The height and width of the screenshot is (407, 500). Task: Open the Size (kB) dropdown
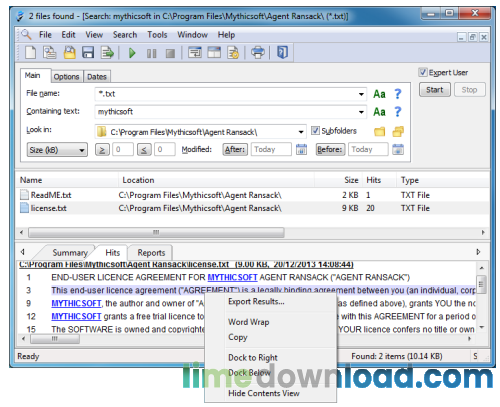click(x=57, y=150)
